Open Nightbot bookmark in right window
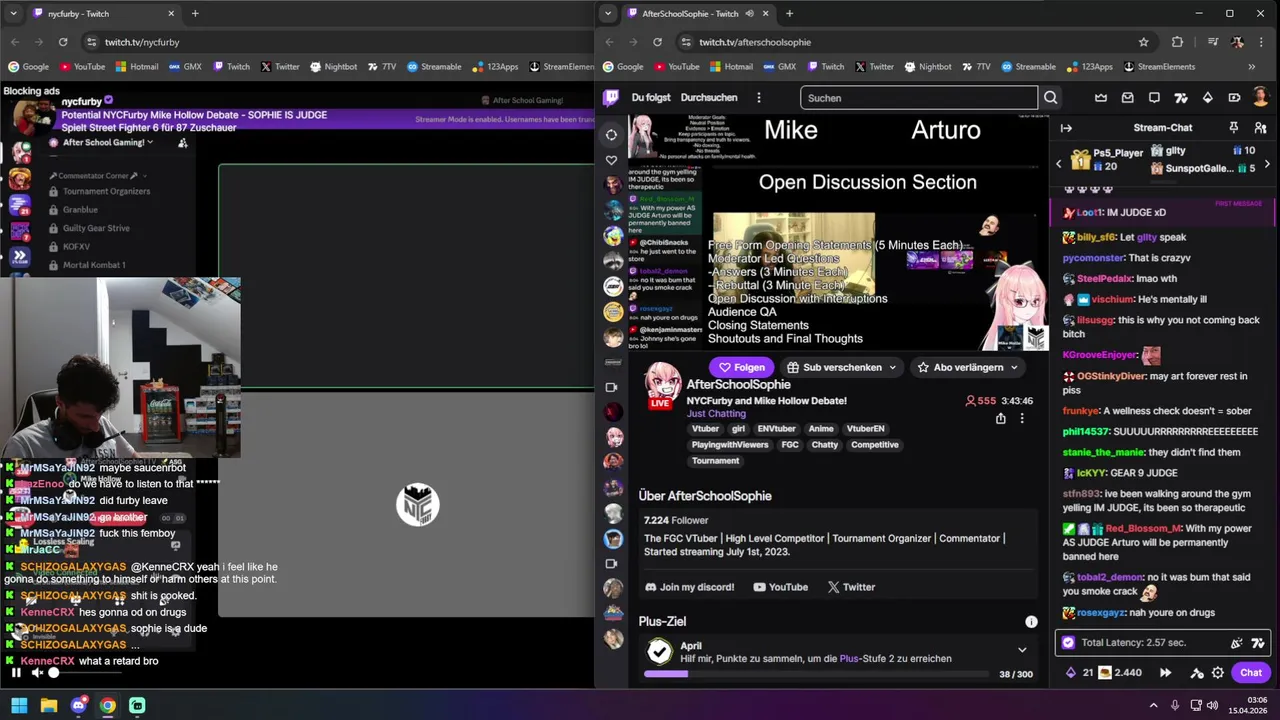Viewport: 1280px width, 720px height. [x=927, y=67]
